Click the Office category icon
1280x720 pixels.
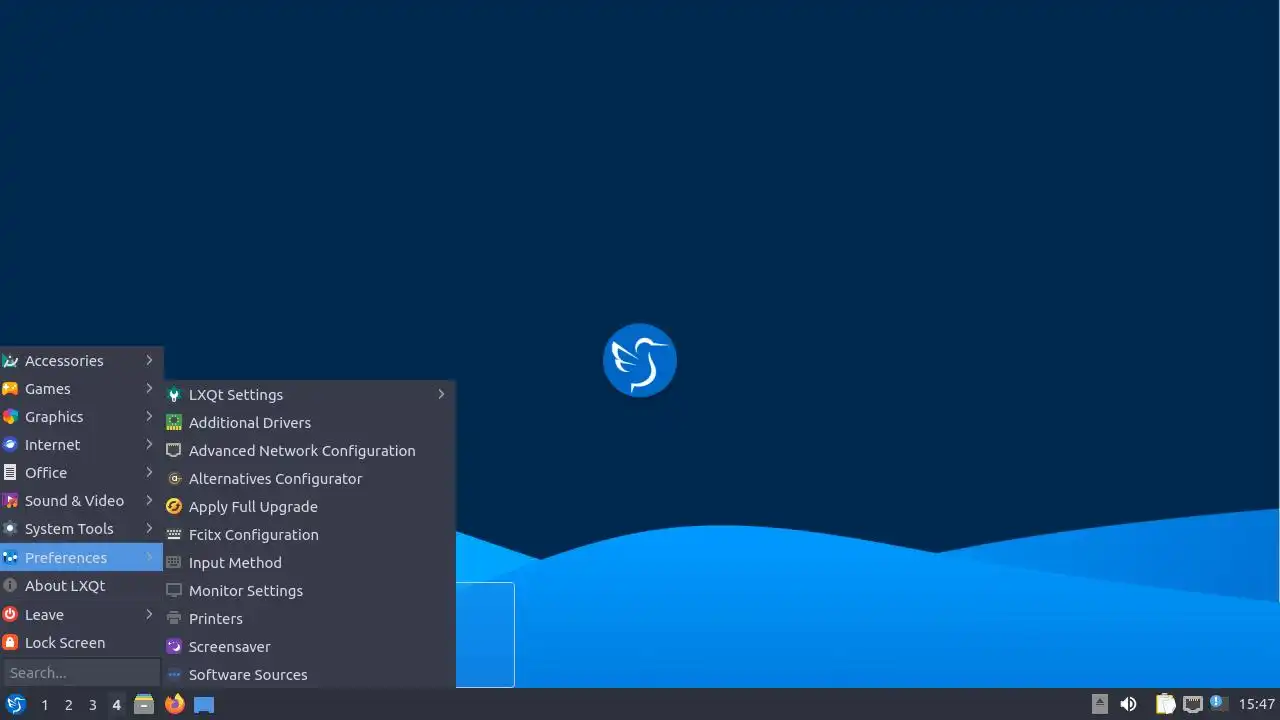click(10, 473)
